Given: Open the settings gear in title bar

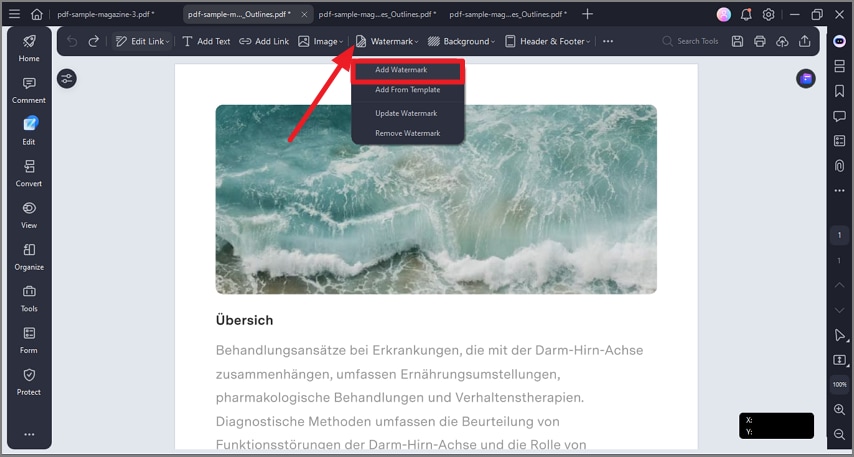Looking at the screenshot, I should (x=768, y=14).
